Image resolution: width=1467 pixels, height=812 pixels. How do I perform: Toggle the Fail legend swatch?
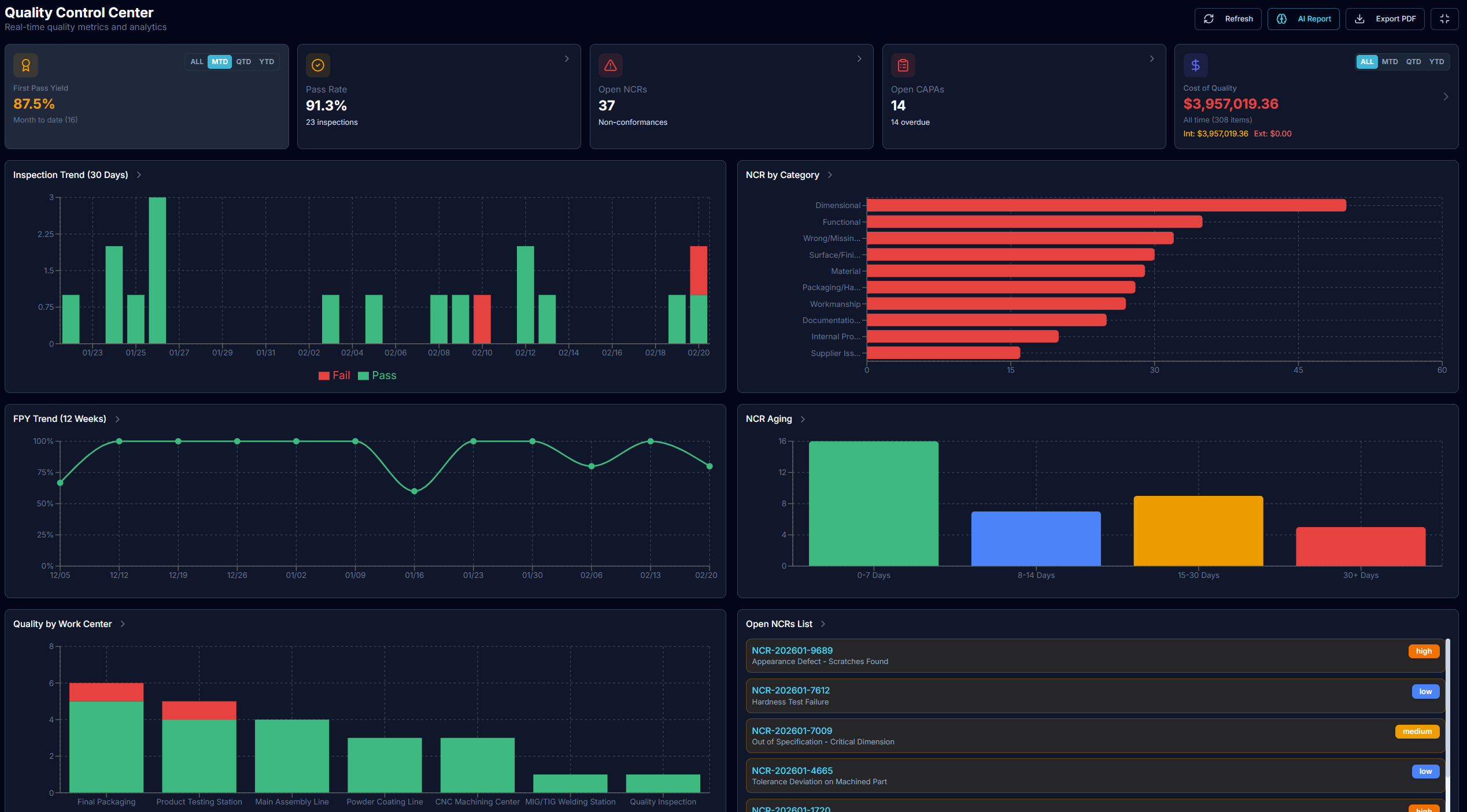point(324,376)
